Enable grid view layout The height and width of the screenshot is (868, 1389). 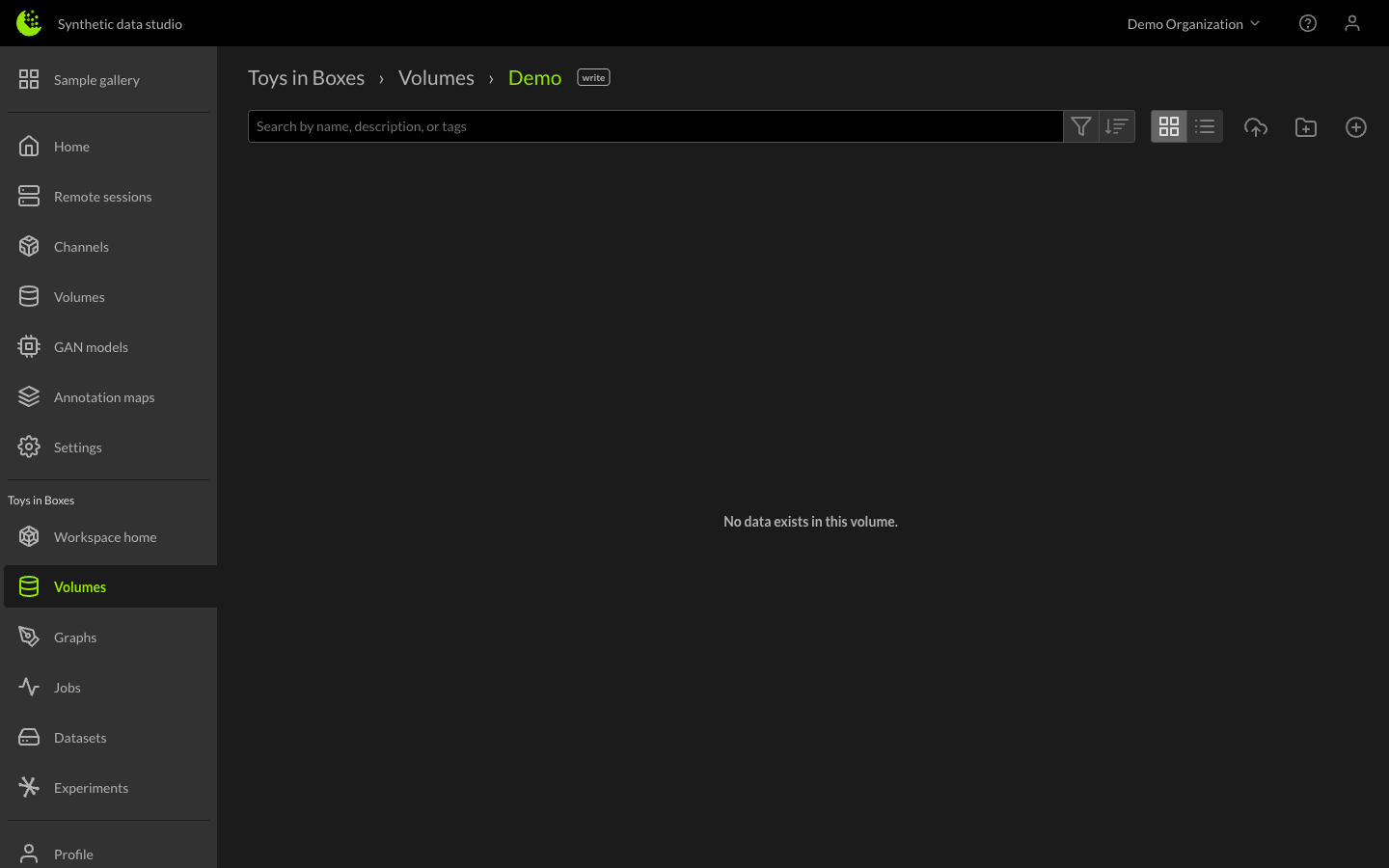(x=1169, y=125)
